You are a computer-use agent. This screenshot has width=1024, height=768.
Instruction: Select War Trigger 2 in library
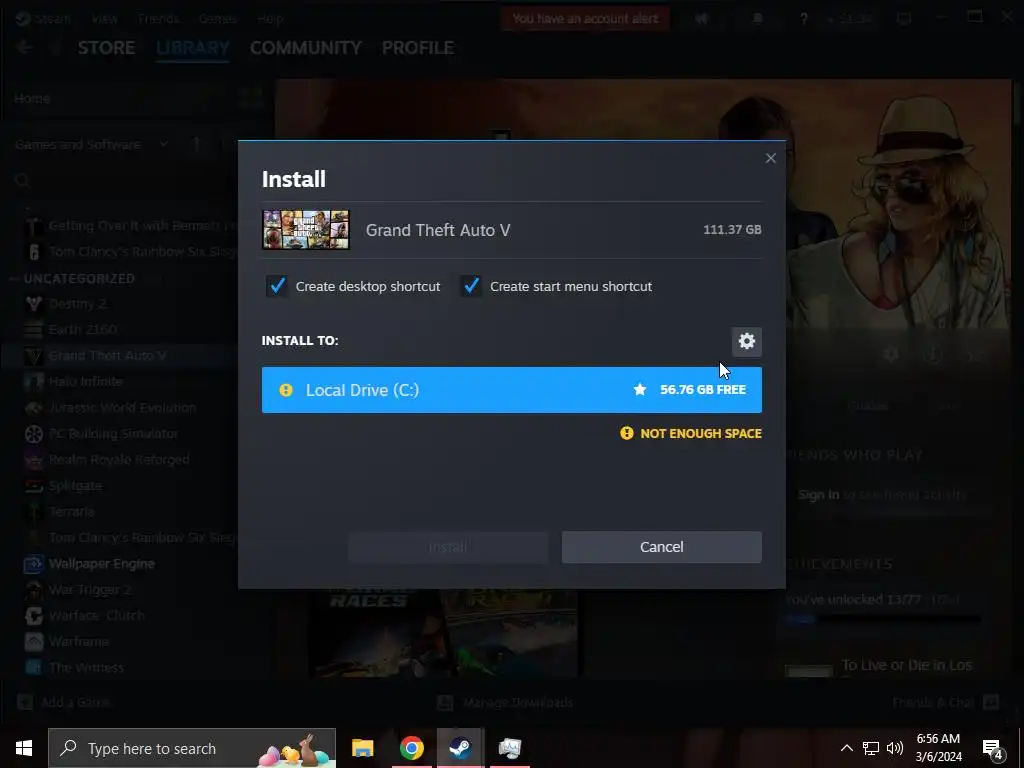(90, 590)
